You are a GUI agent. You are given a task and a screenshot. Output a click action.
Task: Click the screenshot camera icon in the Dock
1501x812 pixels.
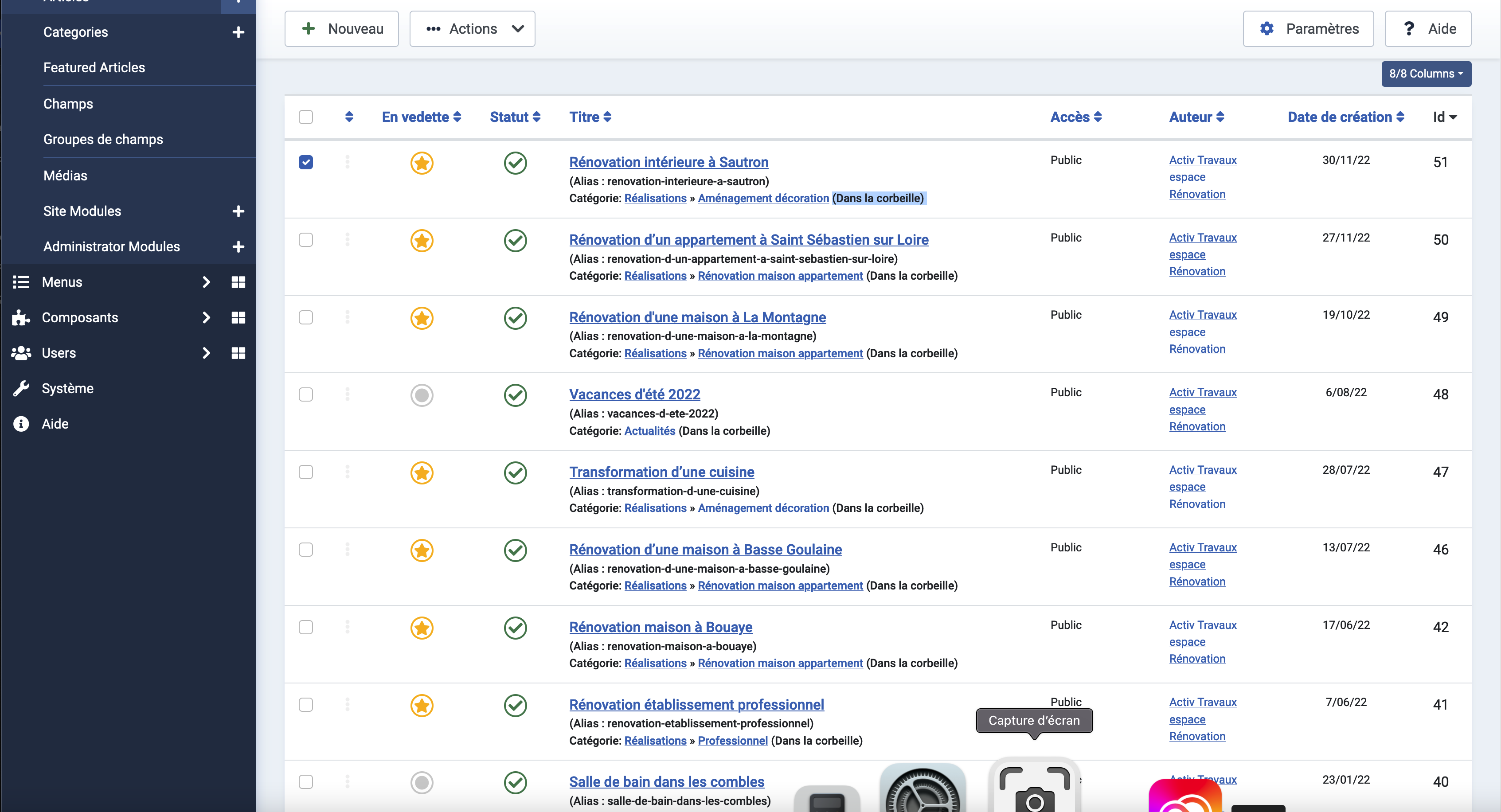(x=1034, y=788)
